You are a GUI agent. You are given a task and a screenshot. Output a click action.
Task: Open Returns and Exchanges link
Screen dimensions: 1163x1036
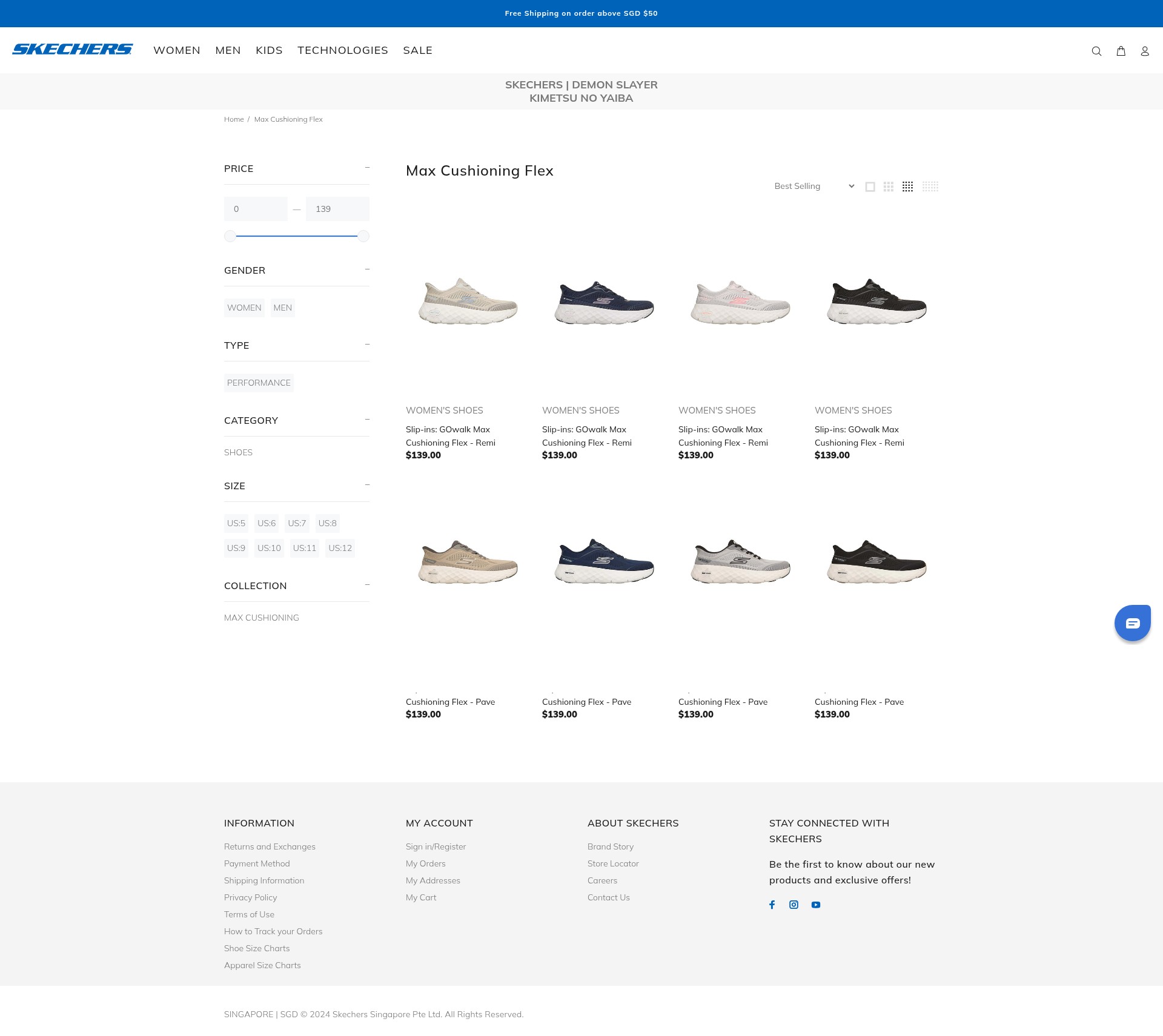tap(270, 846)
